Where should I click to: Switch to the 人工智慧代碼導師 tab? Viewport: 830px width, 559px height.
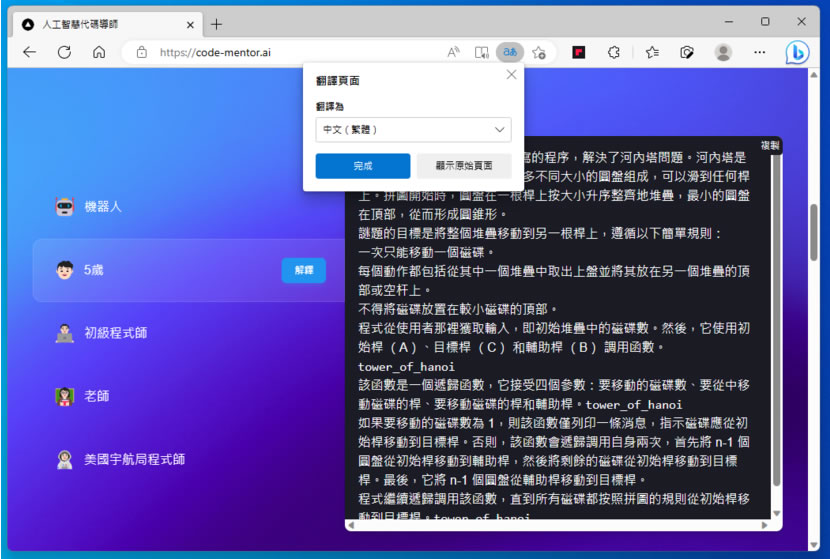(105, 24)
